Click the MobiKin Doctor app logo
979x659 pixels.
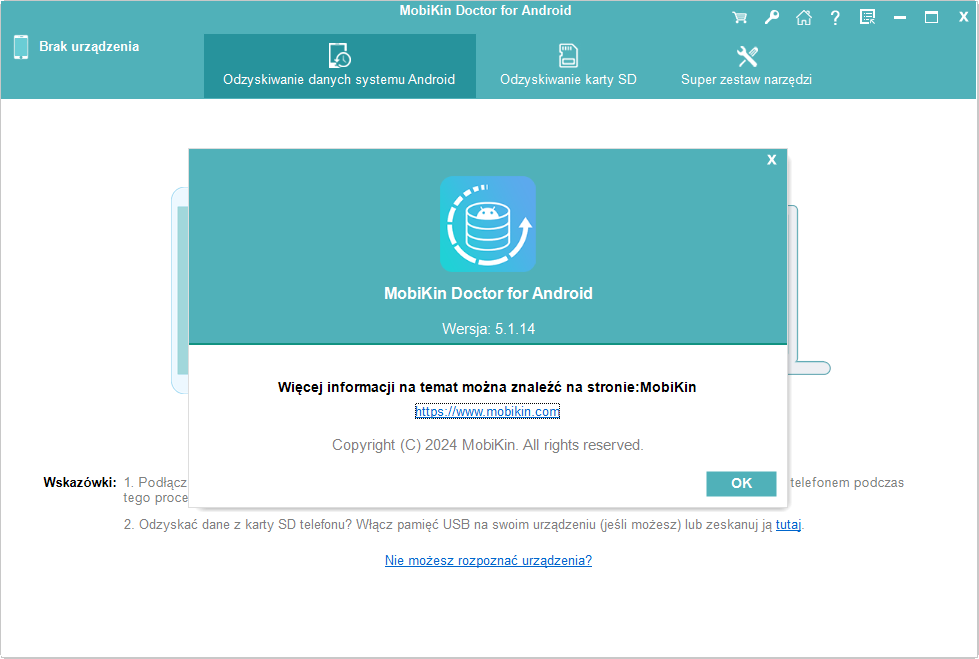tap(488, 224)
